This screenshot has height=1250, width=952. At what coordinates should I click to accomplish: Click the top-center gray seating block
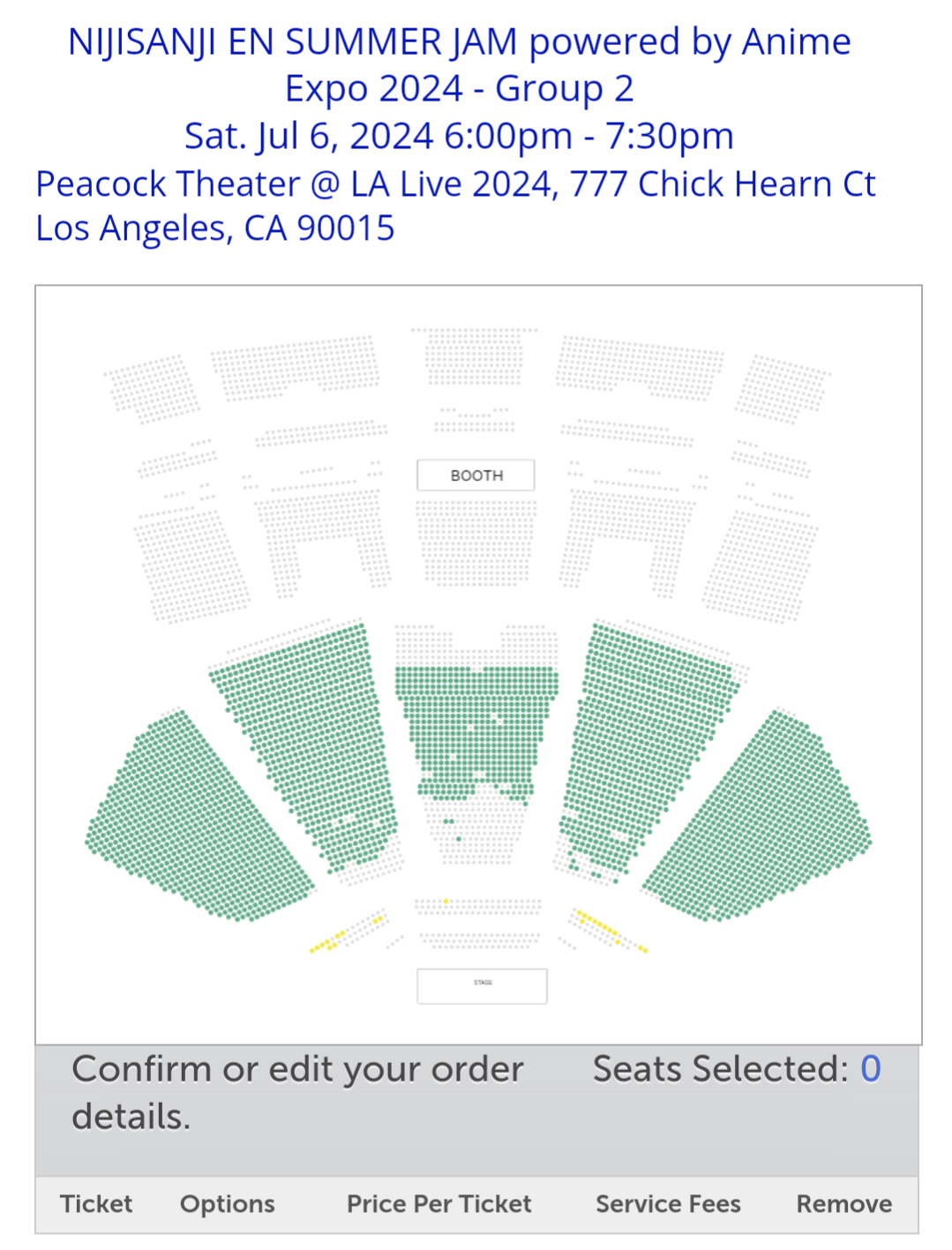click(x=475, y=356)
